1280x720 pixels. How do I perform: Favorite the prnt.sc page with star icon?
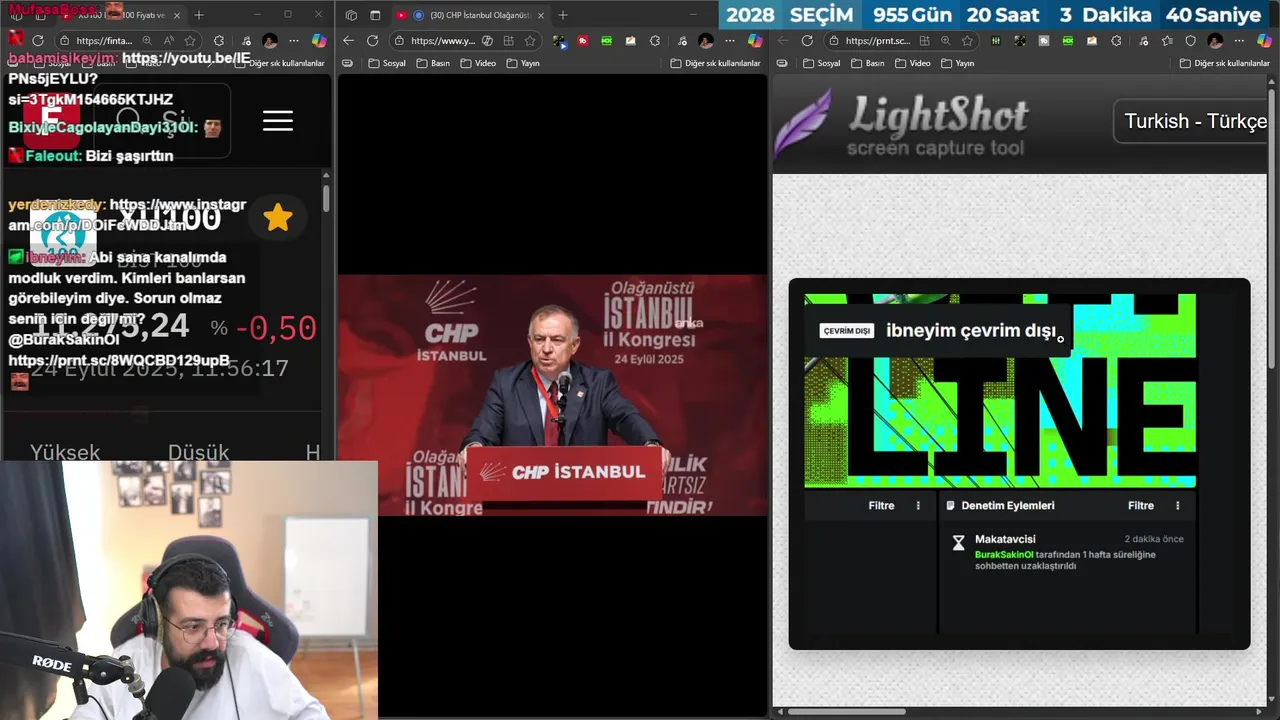click(967, 41)
